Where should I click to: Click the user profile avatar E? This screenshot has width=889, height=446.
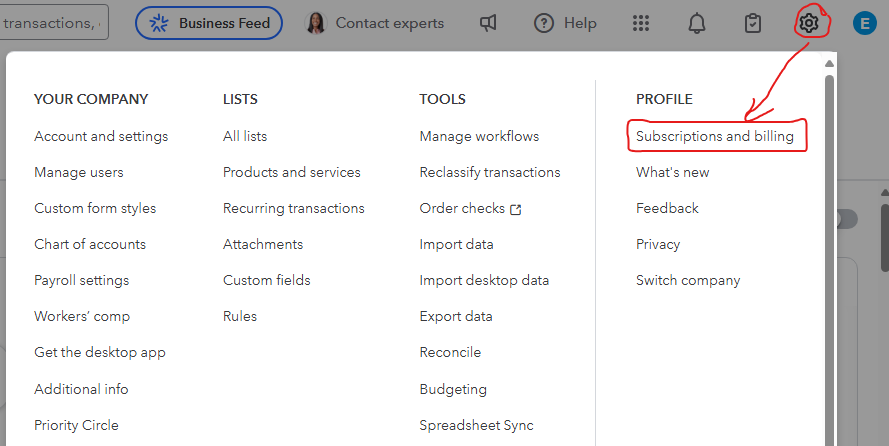863,23
